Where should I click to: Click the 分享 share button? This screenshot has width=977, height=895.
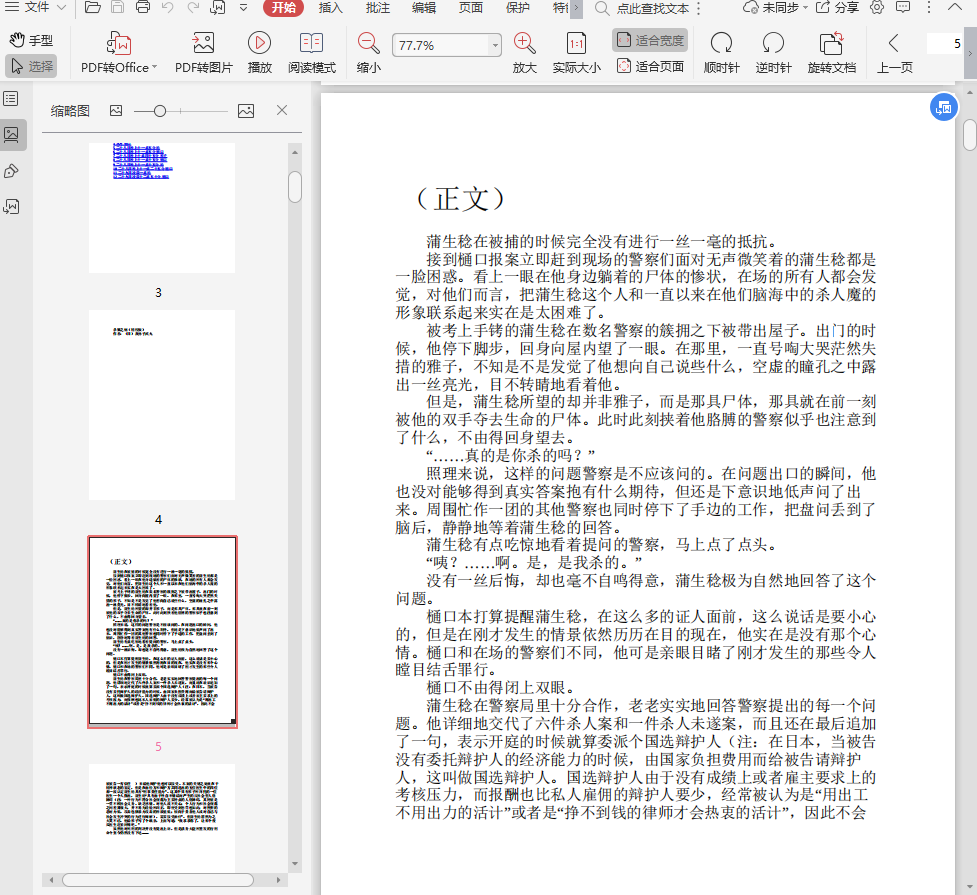click(x=837, y=8)
